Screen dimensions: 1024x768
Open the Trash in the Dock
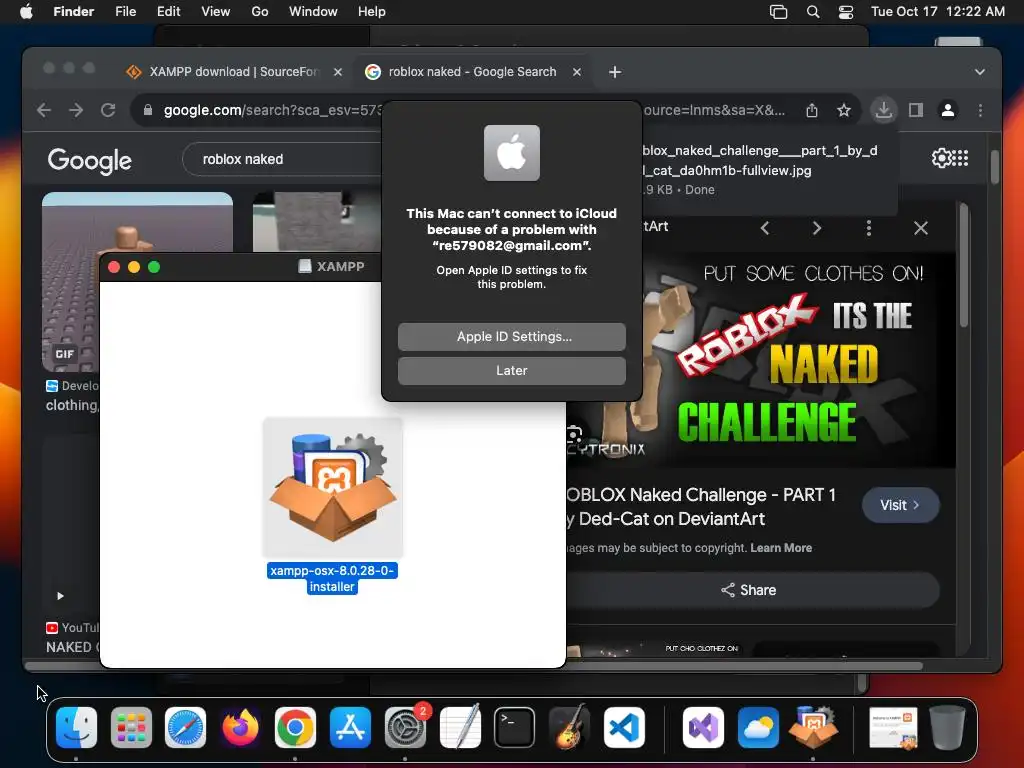[x=947, y=727]
